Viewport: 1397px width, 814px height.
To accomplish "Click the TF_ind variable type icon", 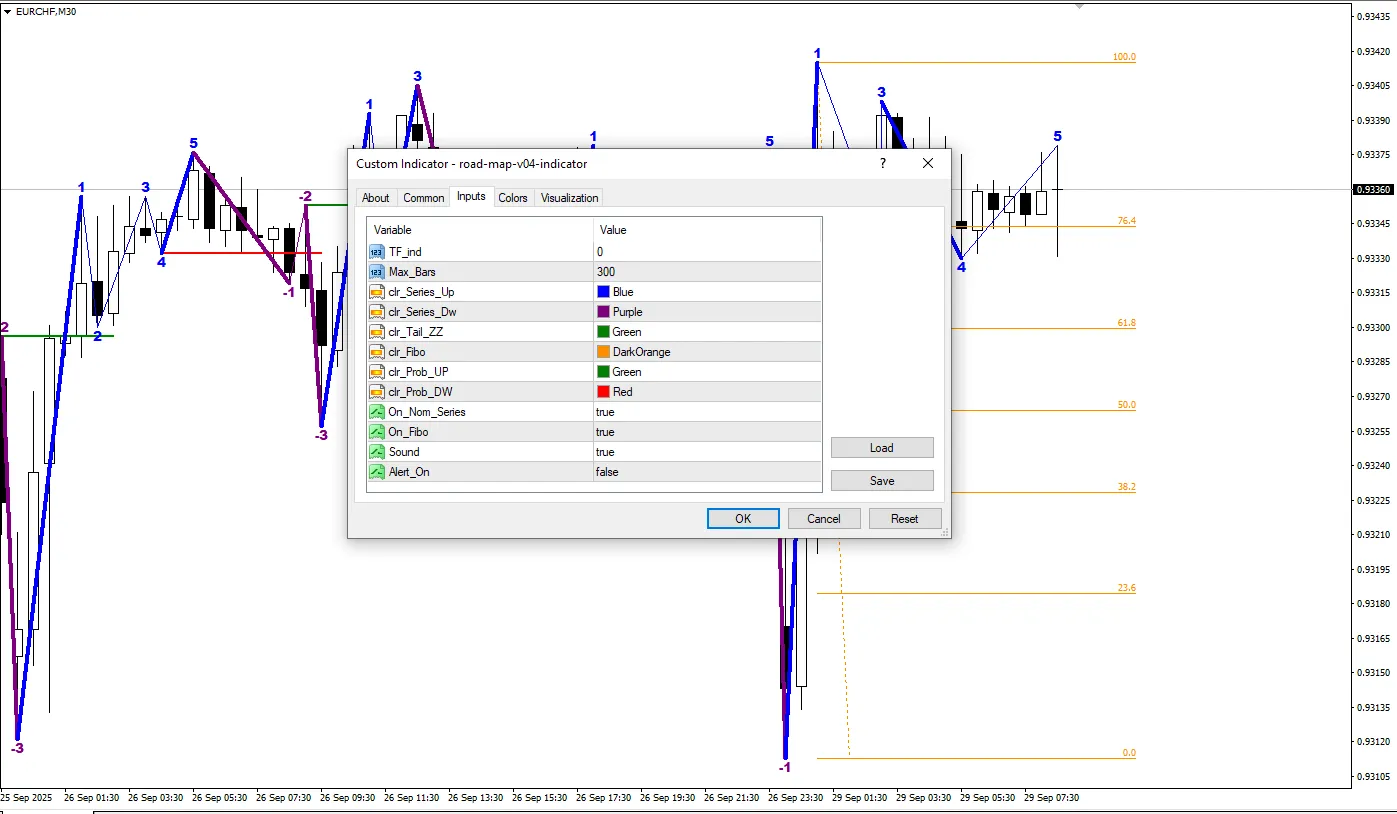I will [x=377, y=252].
